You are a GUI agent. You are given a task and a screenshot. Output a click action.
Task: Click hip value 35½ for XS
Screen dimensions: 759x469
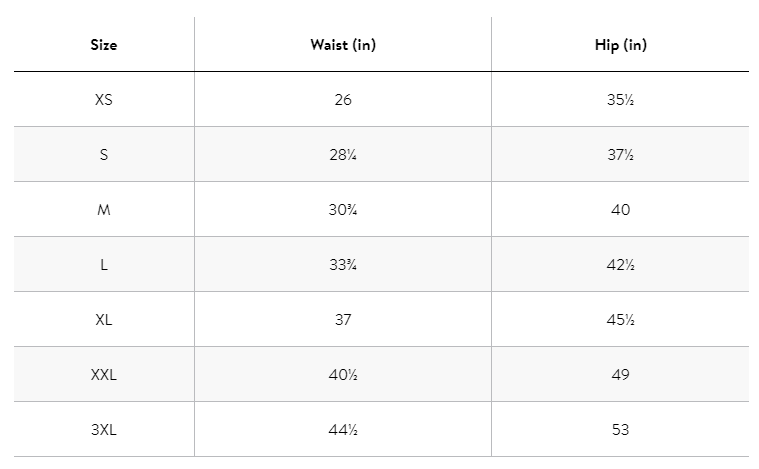pyautogui.click(x=620, y=100)
